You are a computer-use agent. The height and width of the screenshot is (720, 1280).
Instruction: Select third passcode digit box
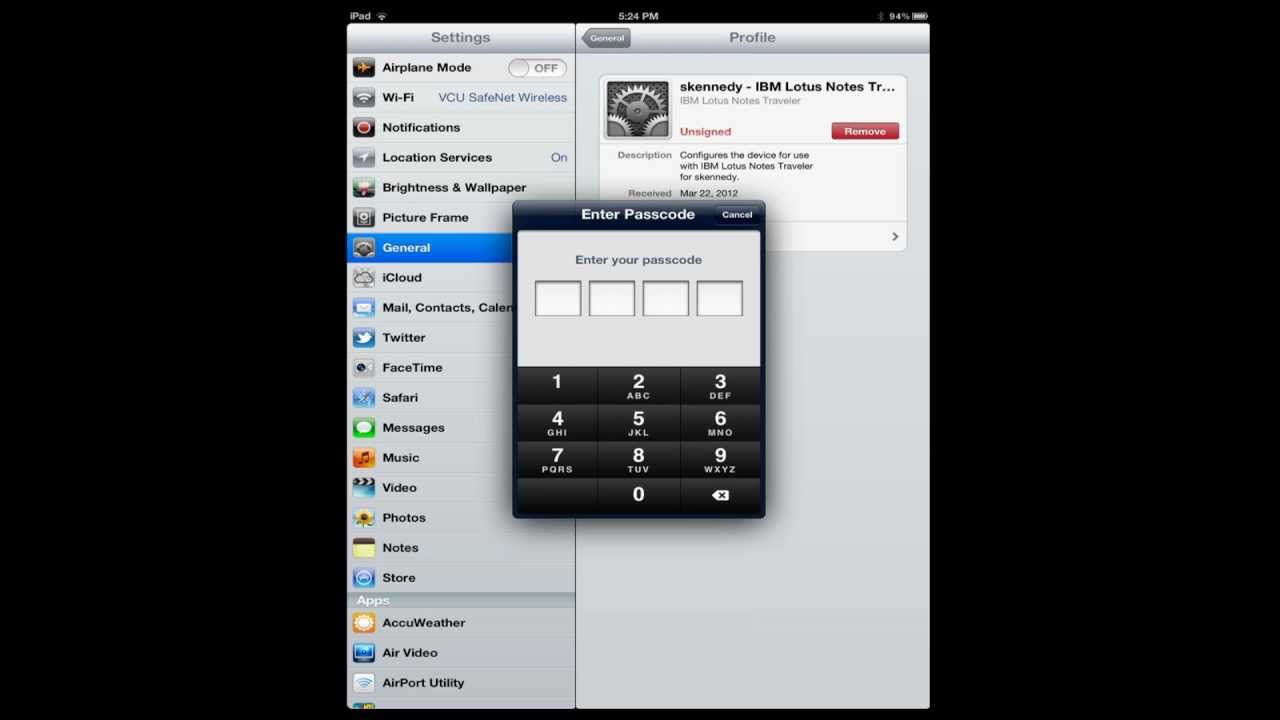click(666, 299)
